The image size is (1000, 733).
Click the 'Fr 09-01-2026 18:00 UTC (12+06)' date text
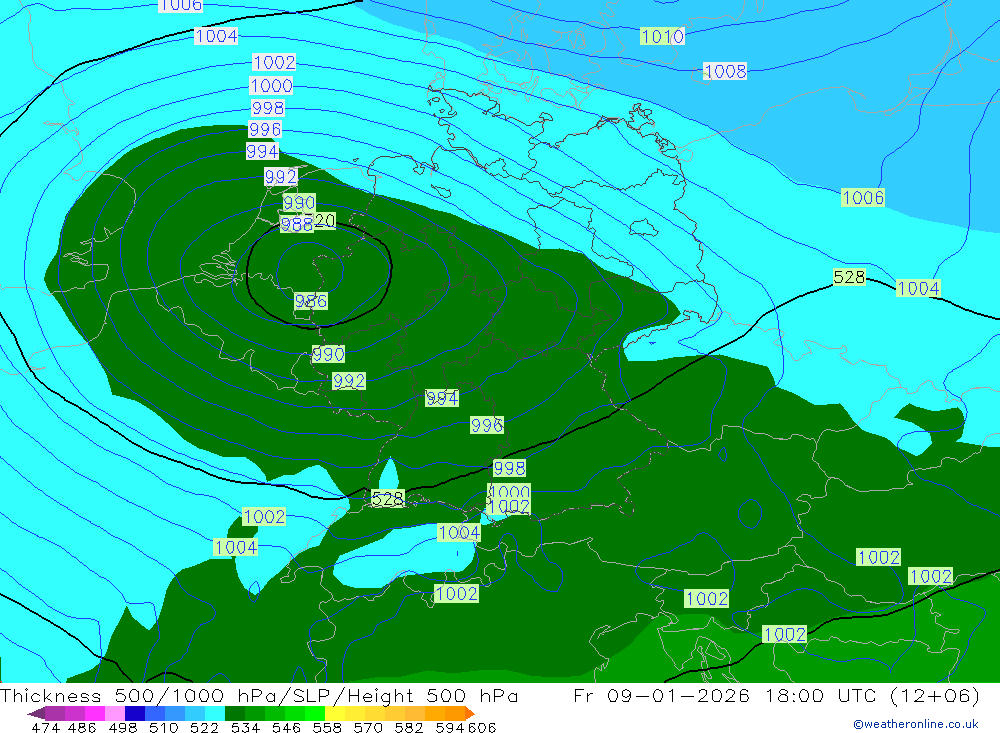tap(776, 695)
